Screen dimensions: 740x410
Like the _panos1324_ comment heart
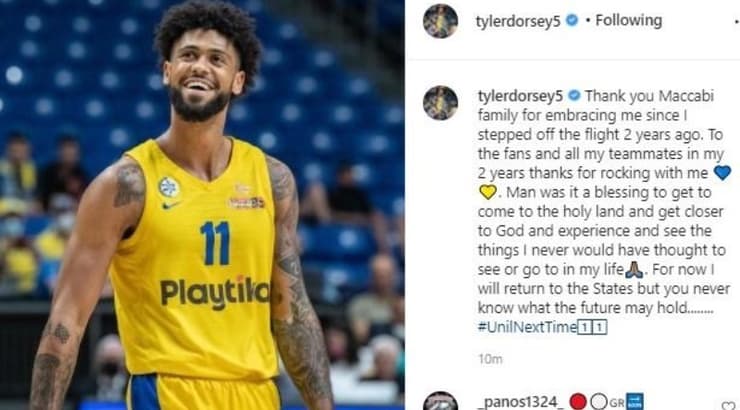point(728,405)
